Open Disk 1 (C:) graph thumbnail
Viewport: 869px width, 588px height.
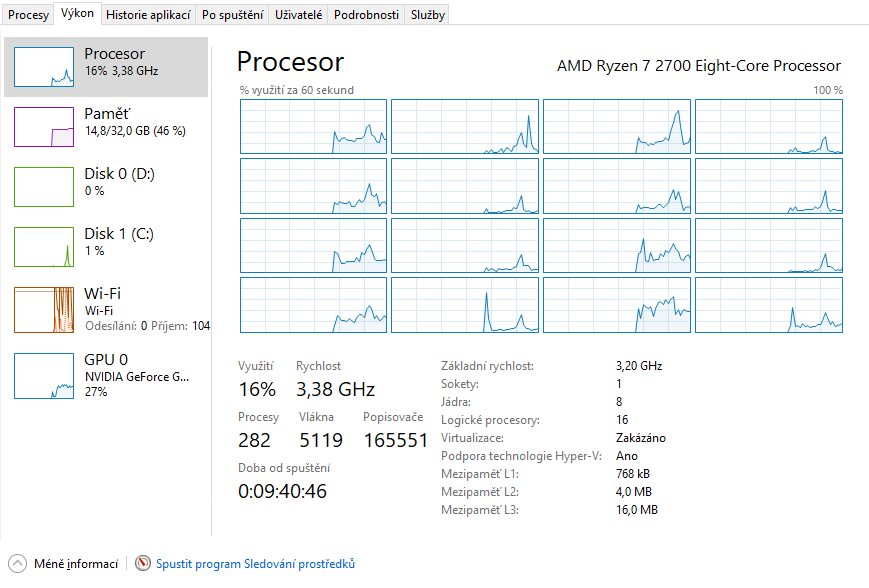pyautogui.click(x=44, y=247)
